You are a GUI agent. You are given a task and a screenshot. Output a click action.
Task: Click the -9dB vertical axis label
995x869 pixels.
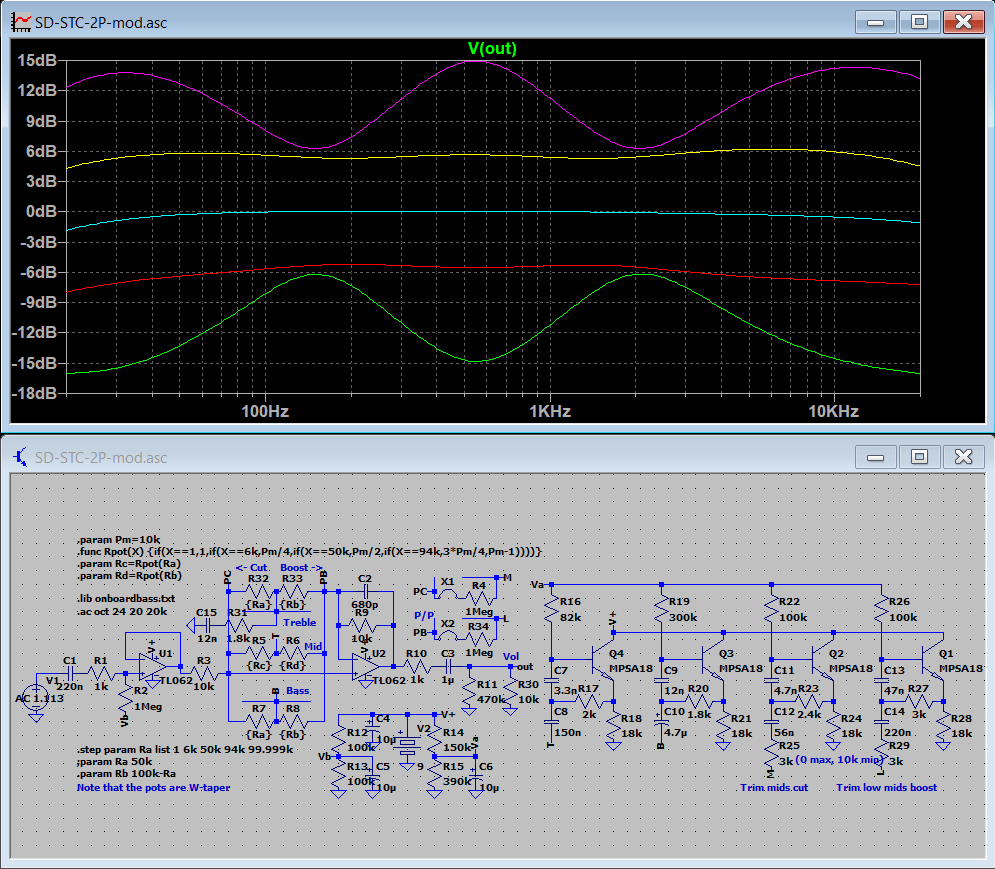tap(39, 302)
